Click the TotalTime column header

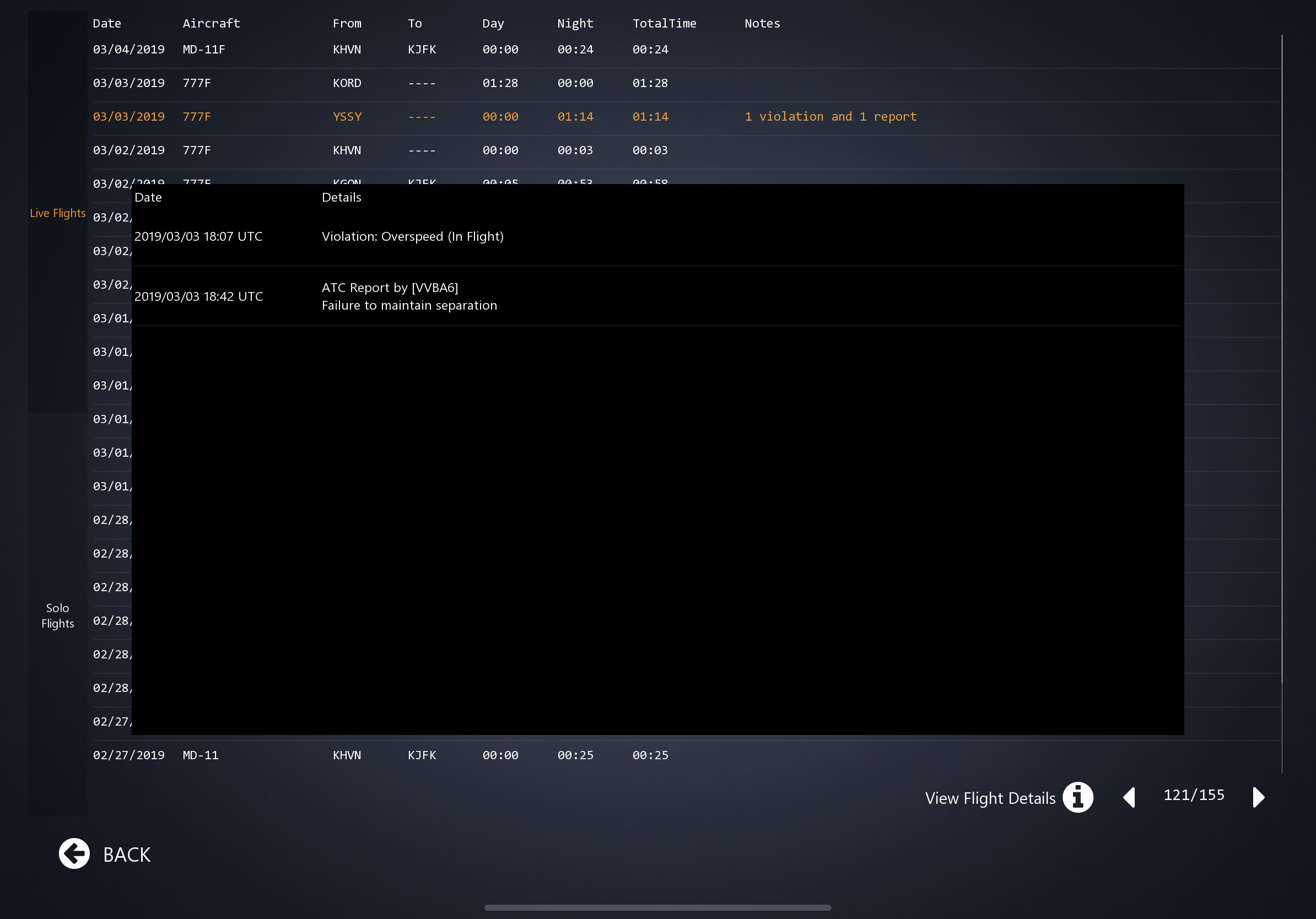click(x=664, y=24)
